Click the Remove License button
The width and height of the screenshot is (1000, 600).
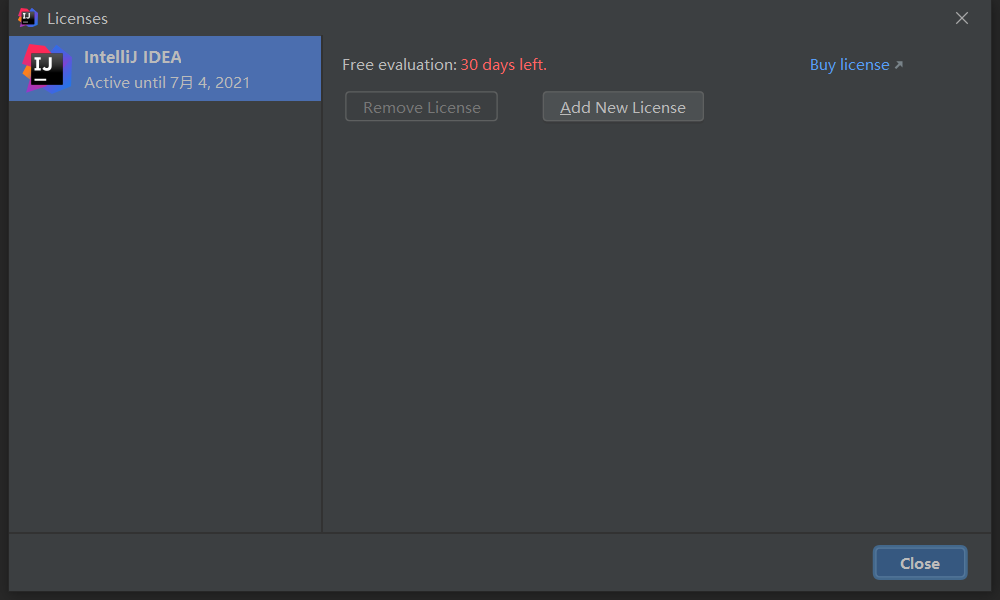[x=421, y=106]
